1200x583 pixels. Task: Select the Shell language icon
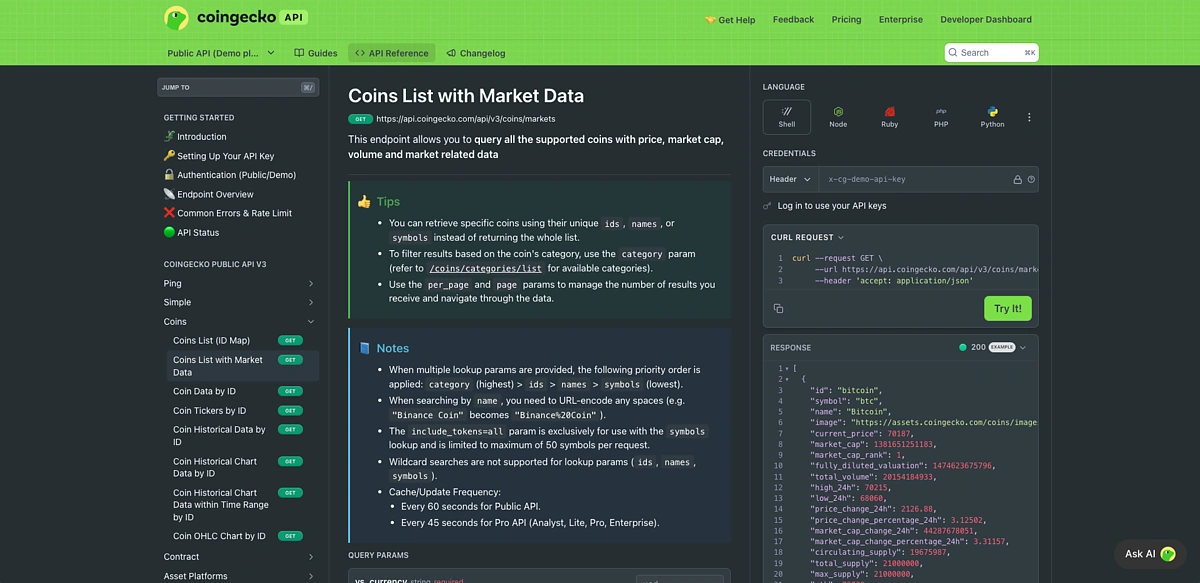(787, 116)
